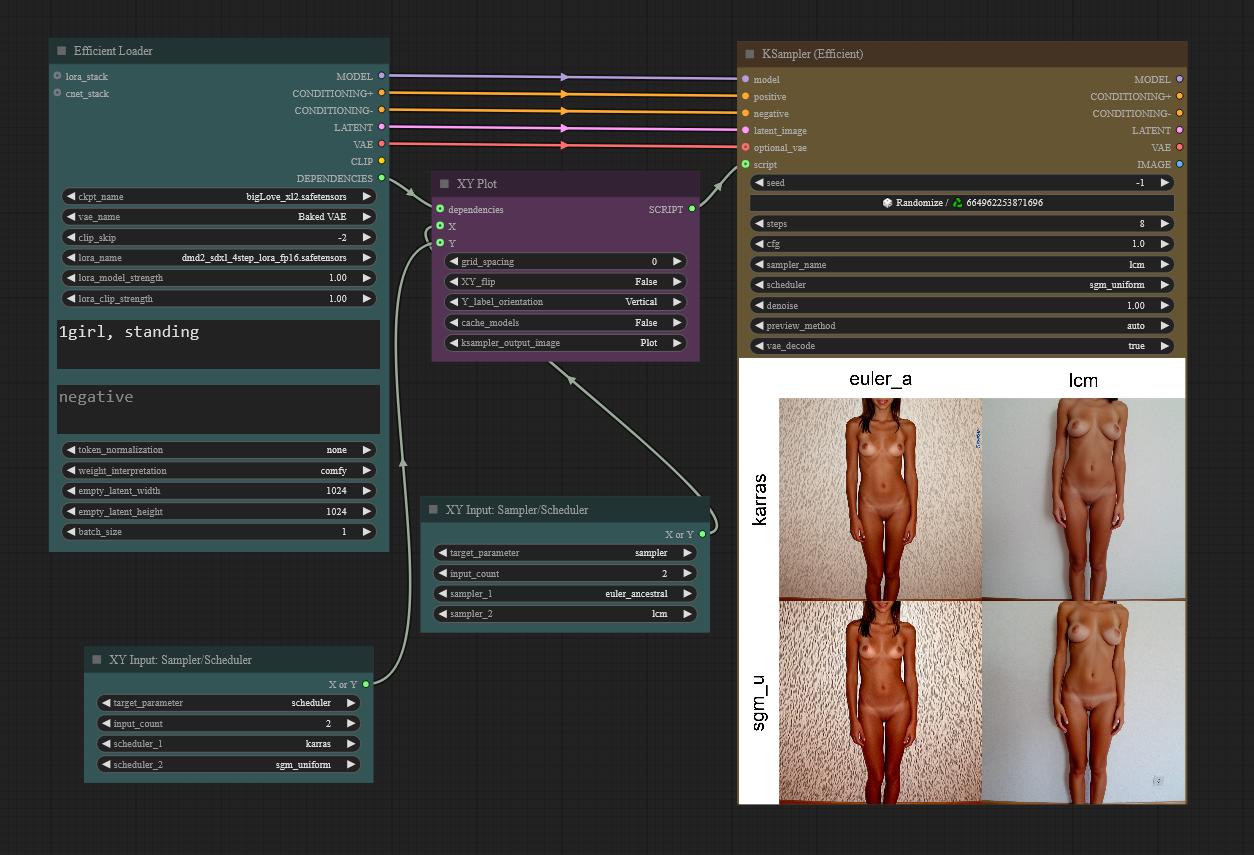
Task: Open the ckpt_name combo showing bigLove_xl2.safetensors
Action: click(x=219, y=197)
